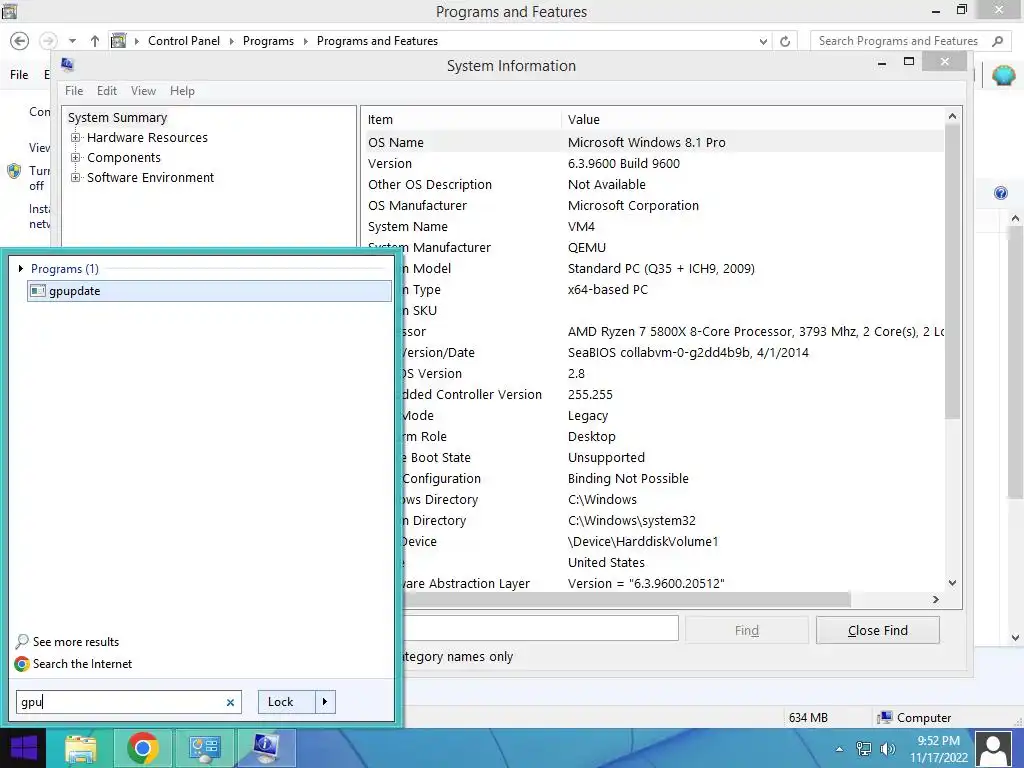Open the Lock button arrow menu
This screenshot has width=1024, height=768.
click(325, 702)
